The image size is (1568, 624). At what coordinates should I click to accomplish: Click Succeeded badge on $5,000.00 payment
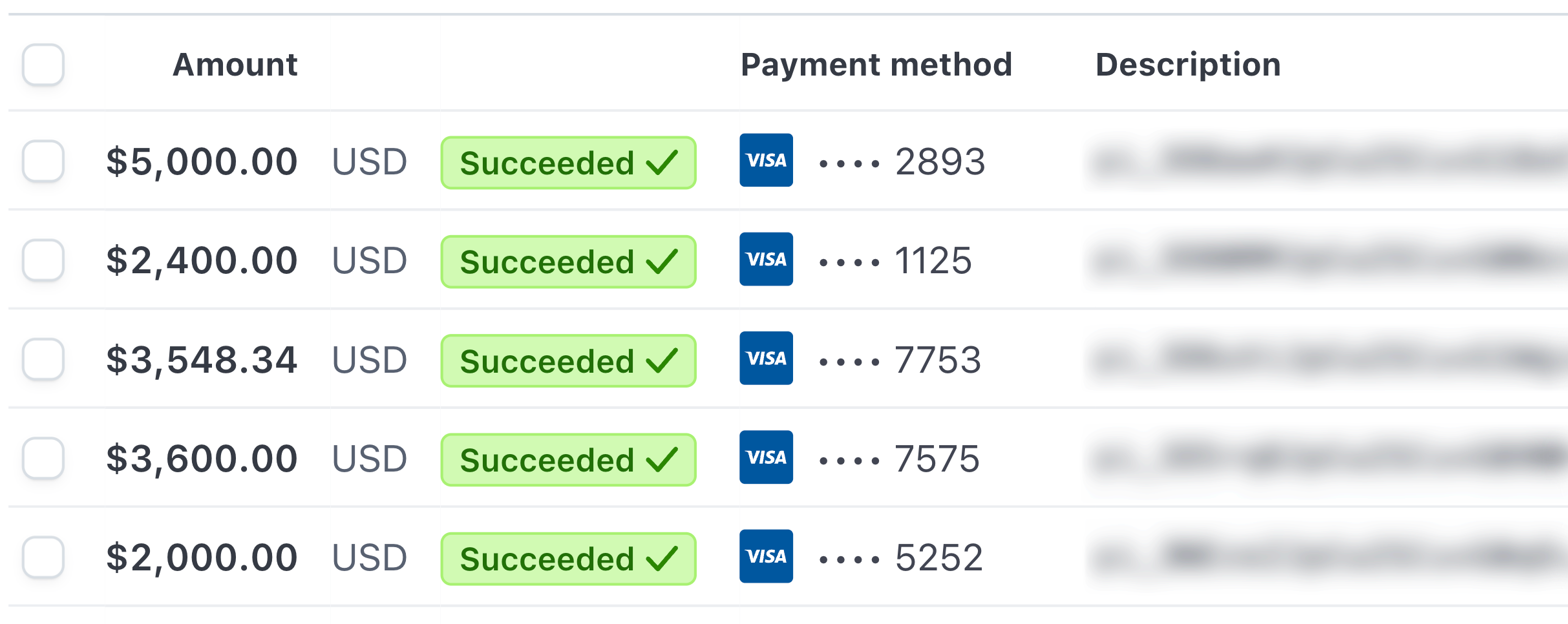pos(568,163)
